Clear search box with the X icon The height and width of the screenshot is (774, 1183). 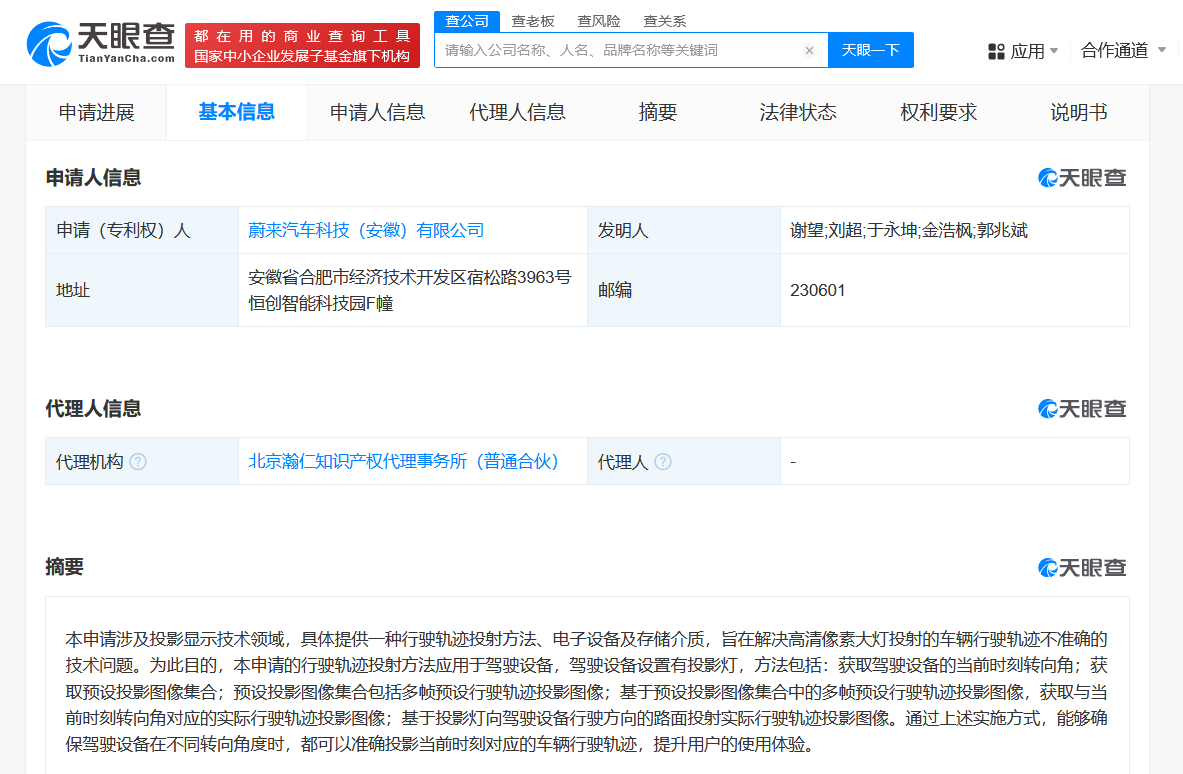pos(809,51)
